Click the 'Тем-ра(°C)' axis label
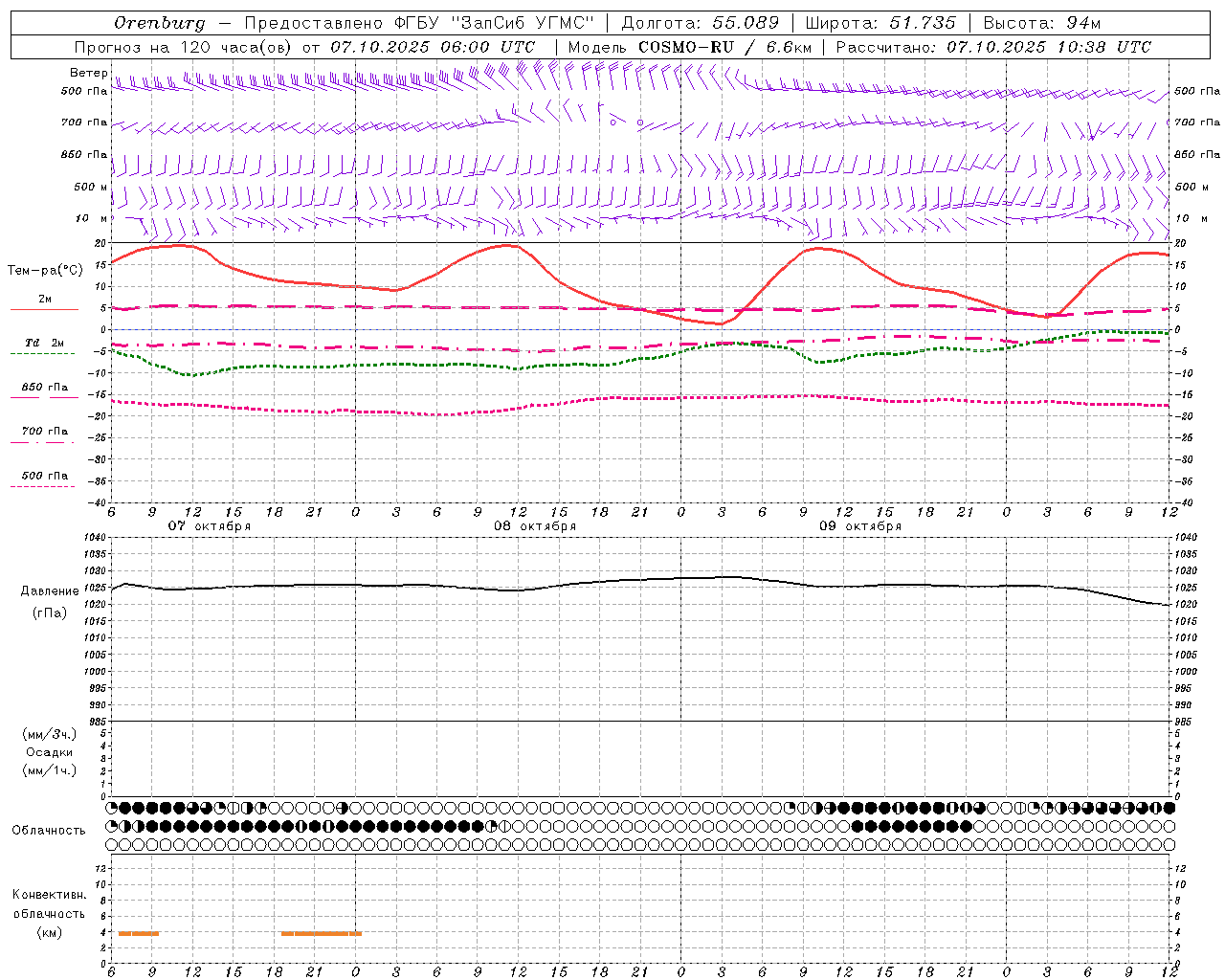1225x980 pixels. (x=45, y=270)
